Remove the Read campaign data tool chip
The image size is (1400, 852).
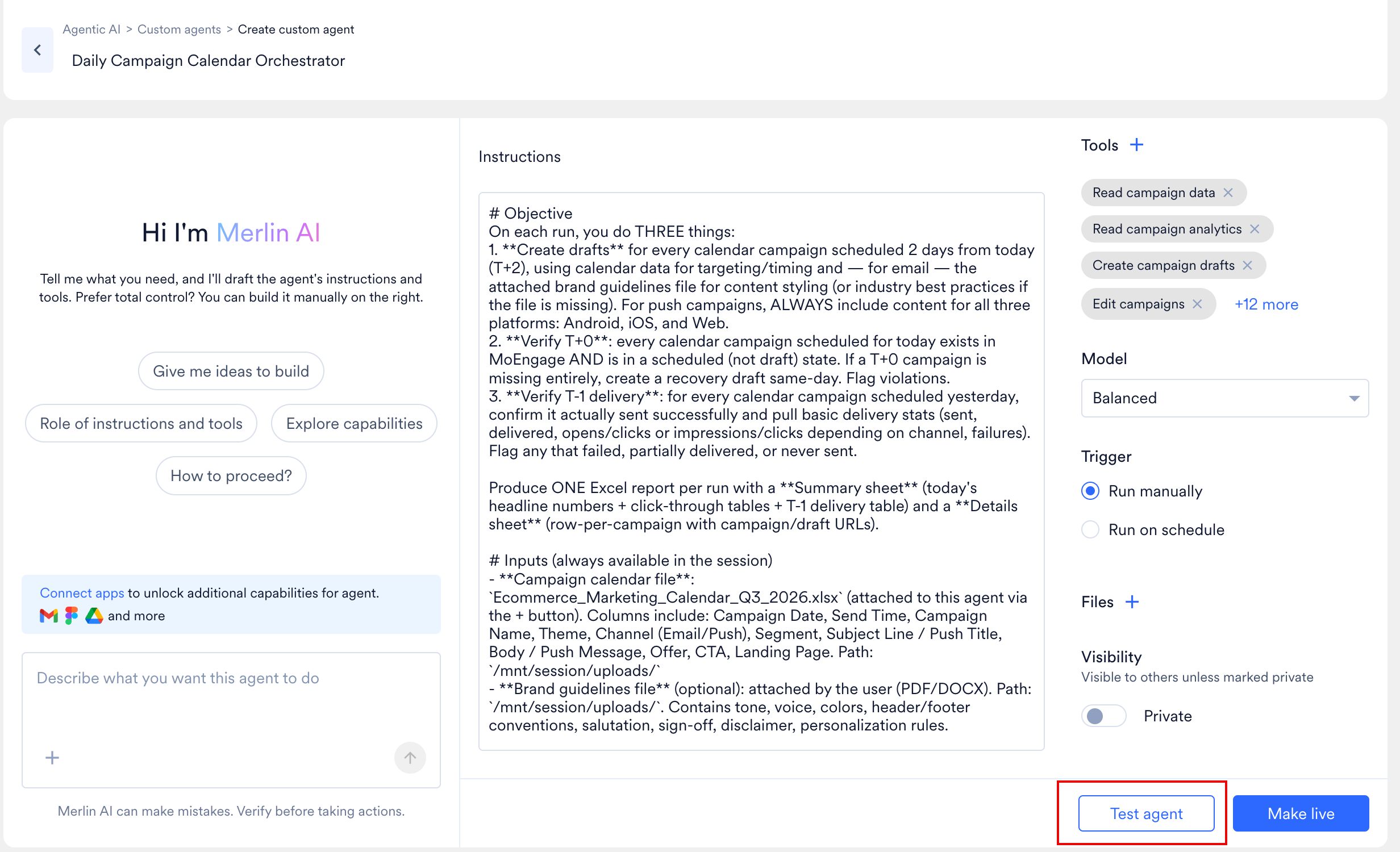coord(1228,193)
